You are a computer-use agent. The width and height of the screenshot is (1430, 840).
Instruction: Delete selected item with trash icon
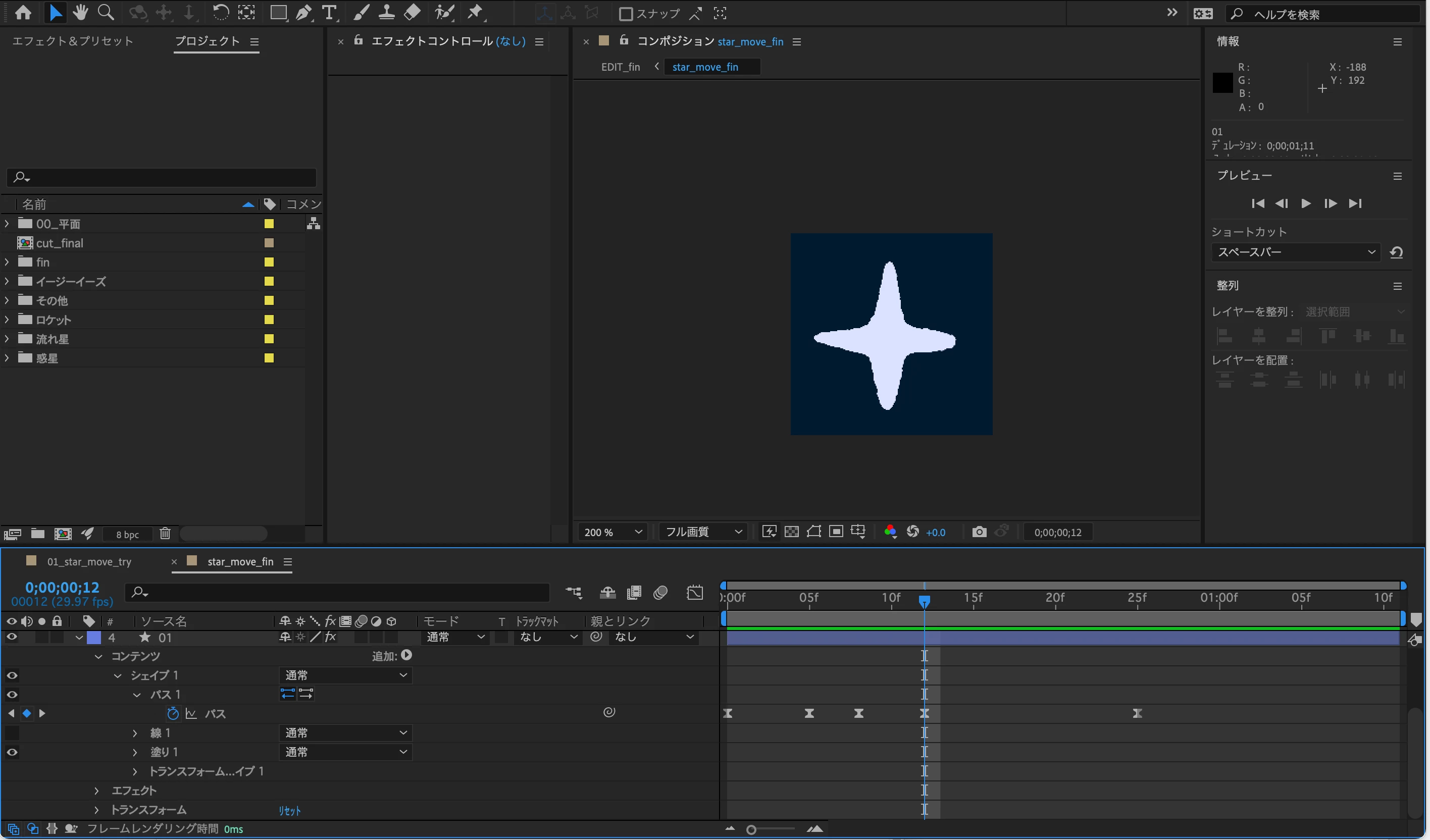165,534
